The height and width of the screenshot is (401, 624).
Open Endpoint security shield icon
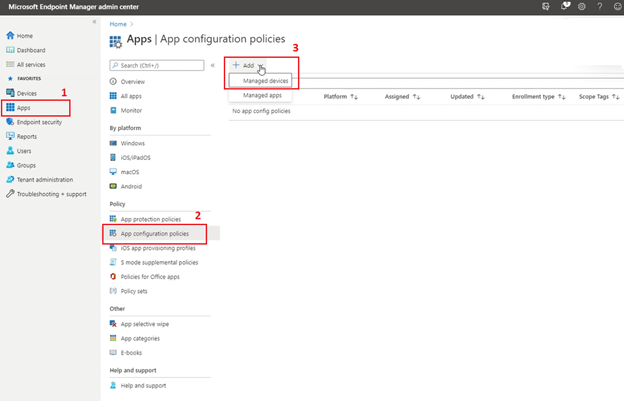click(10, 122)
